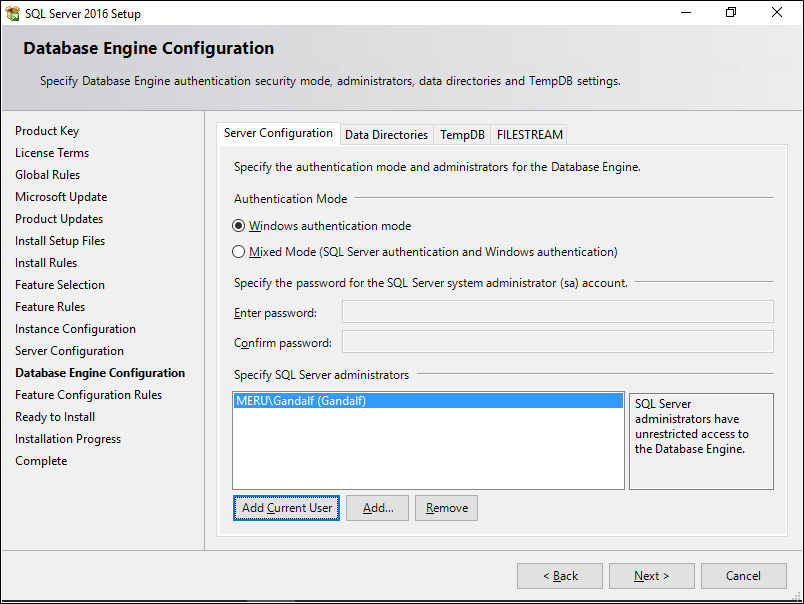The height and width of the screenshot is (604, 804).
Task: Click Next to continue setup
Action: [651, 576]
